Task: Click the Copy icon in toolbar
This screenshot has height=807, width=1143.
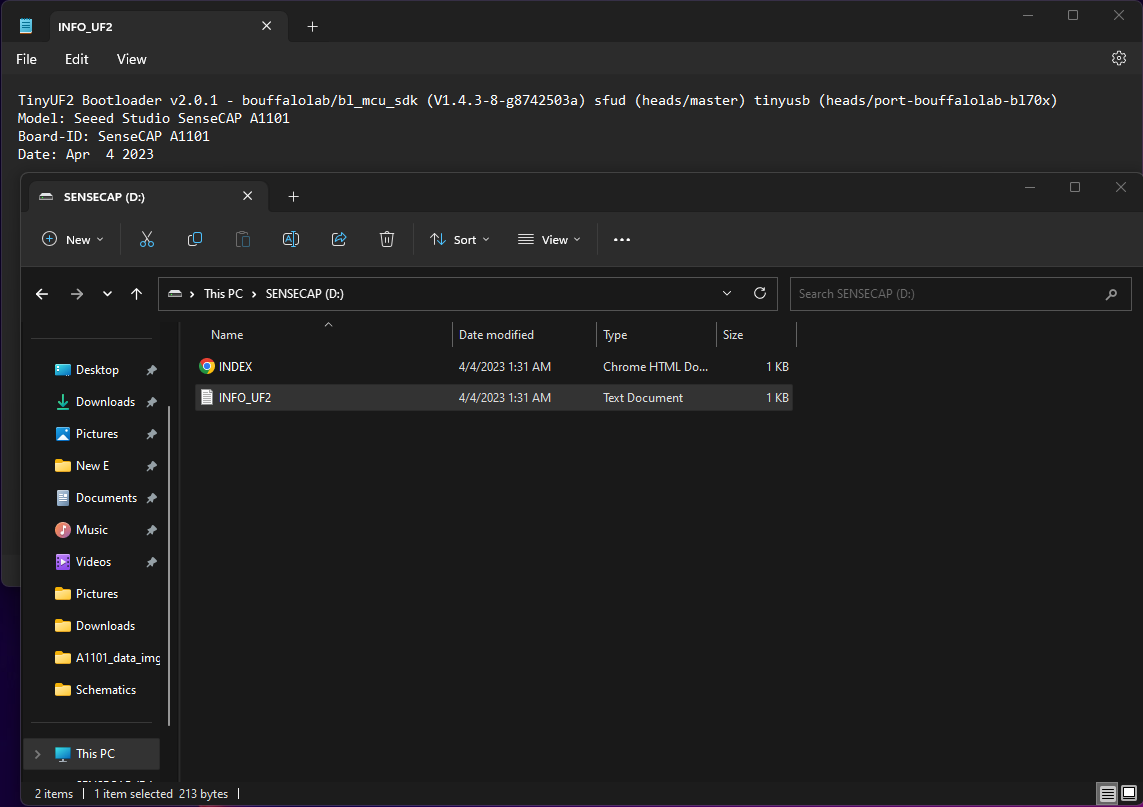Action: 195,239
